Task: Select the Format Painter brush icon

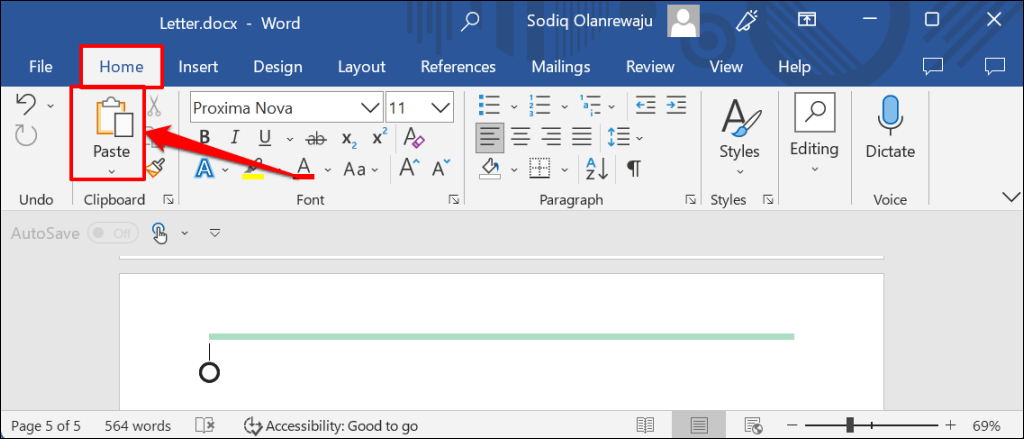Action: (154, 168)
